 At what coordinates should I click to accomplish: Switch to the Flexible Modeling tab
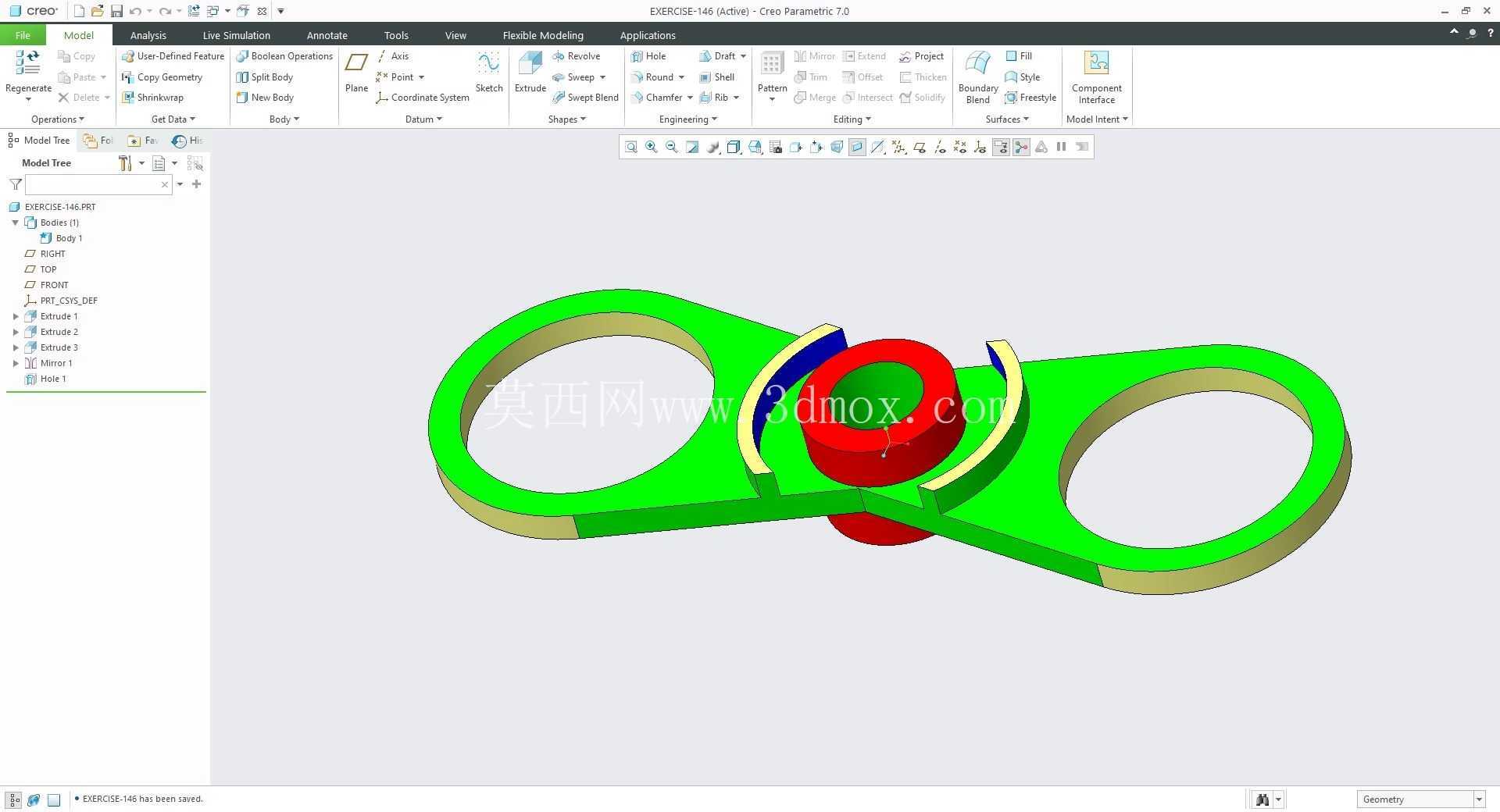pyautogui.click(x=543, y=35)
